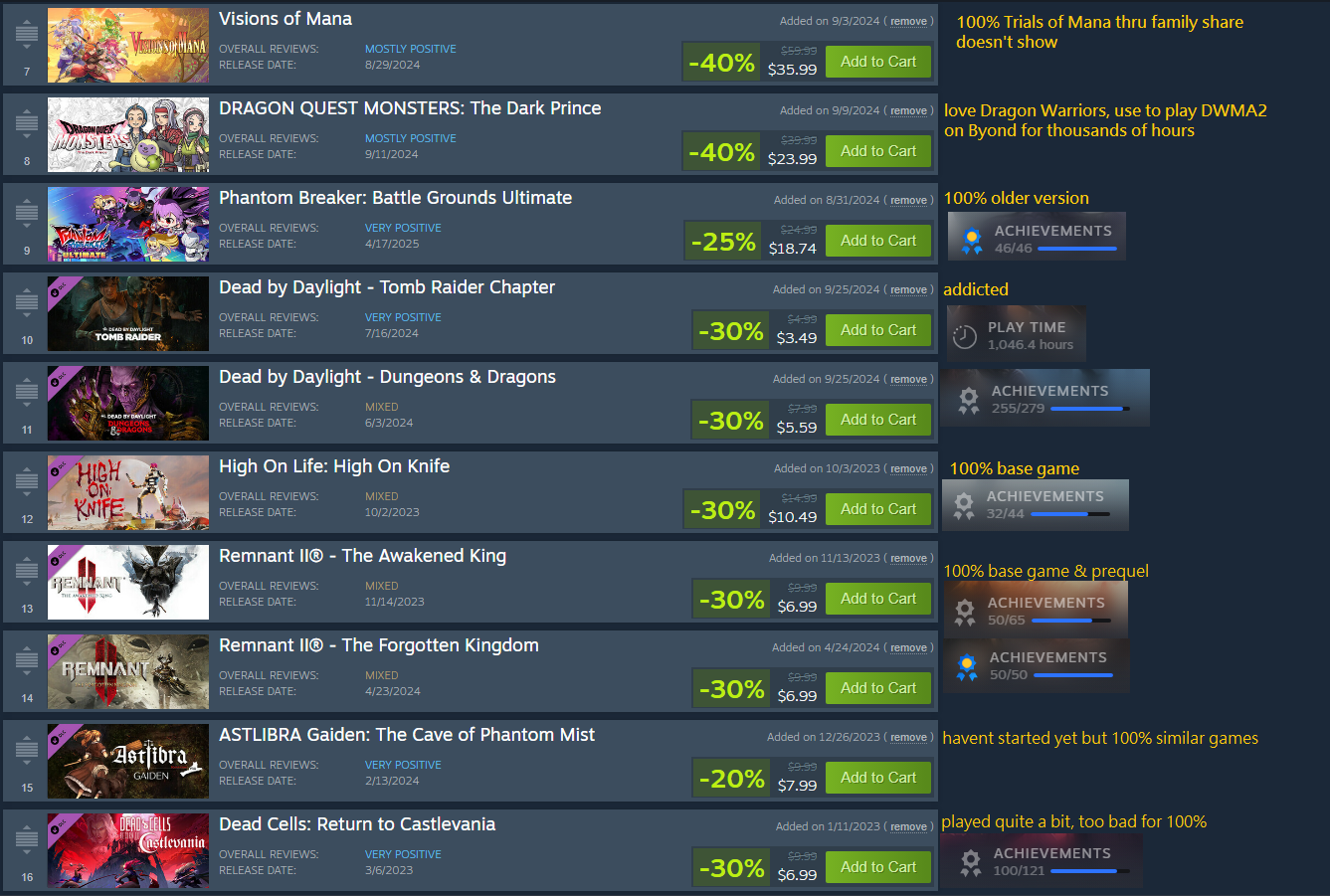Image resolution: width=1330 pixels, height=896 pixels.
Task: Click the -40% discount on Dragon Quest Monsters
Action: (x=721, y=152)
